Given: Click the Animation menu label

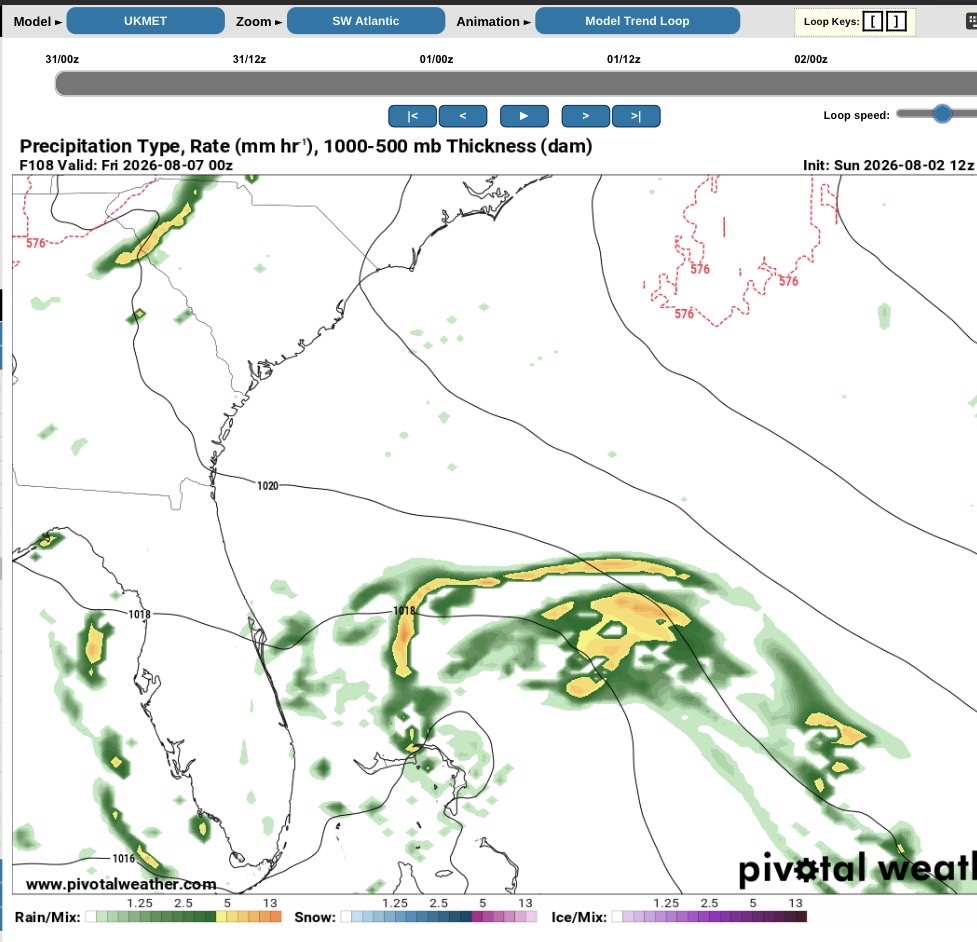Looking at the screenshot, I should point(493,22).
